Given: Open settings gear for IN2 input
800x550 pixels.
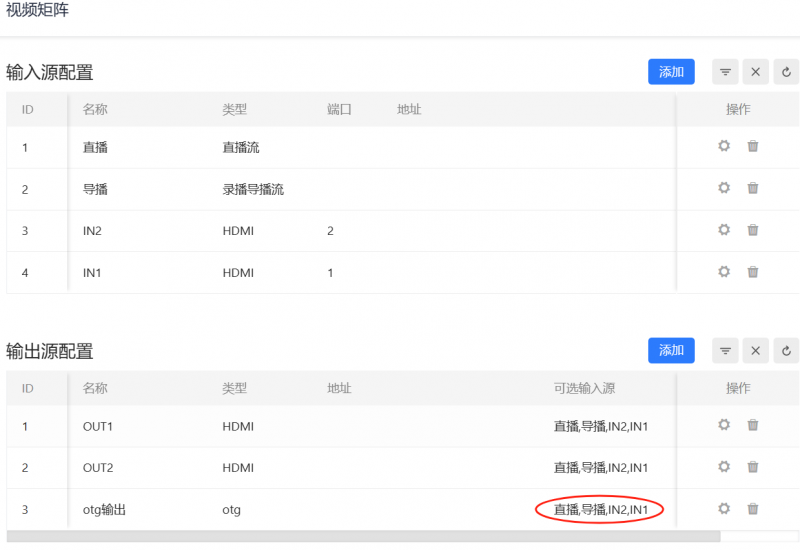Looking at the screenshot, I should tap(724, 230).
